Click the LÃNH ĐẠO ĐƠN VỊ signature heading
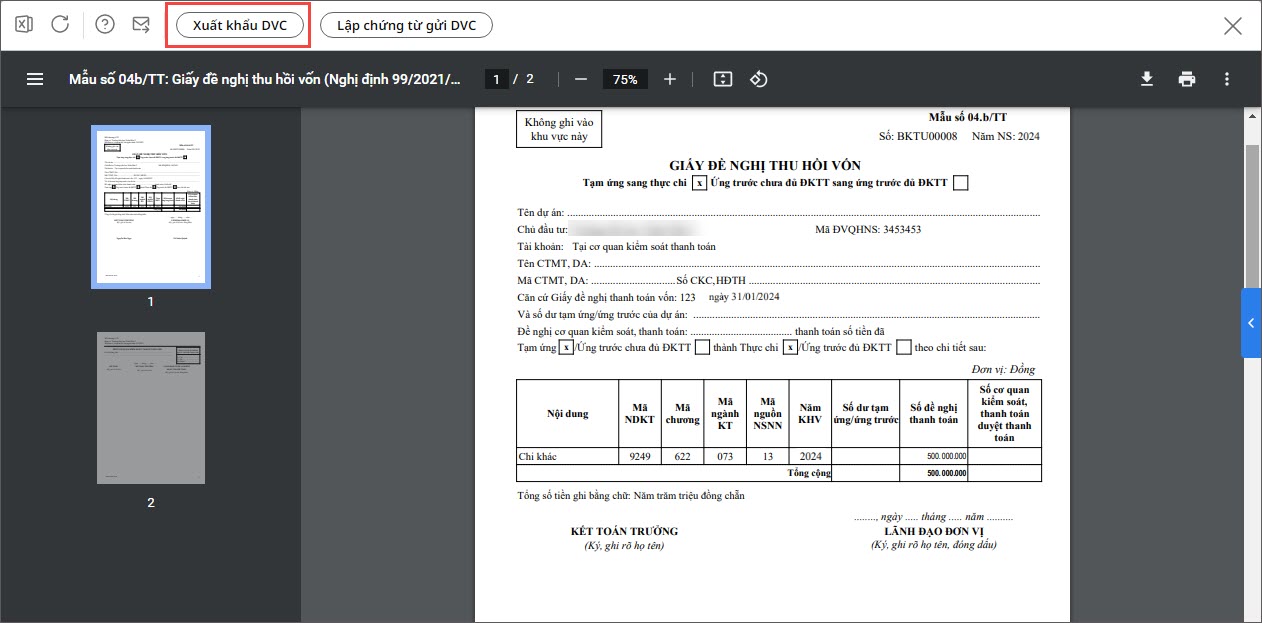The height and width of the screenshot is (623, 1262). [x=934, y=531]
